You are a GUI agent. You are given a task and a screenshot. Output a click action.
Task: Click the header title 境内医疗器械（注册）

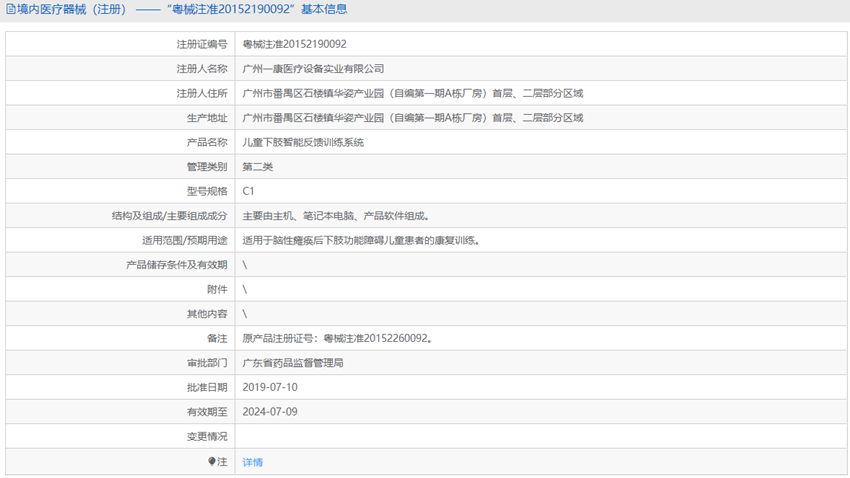[x=72, y=9]
